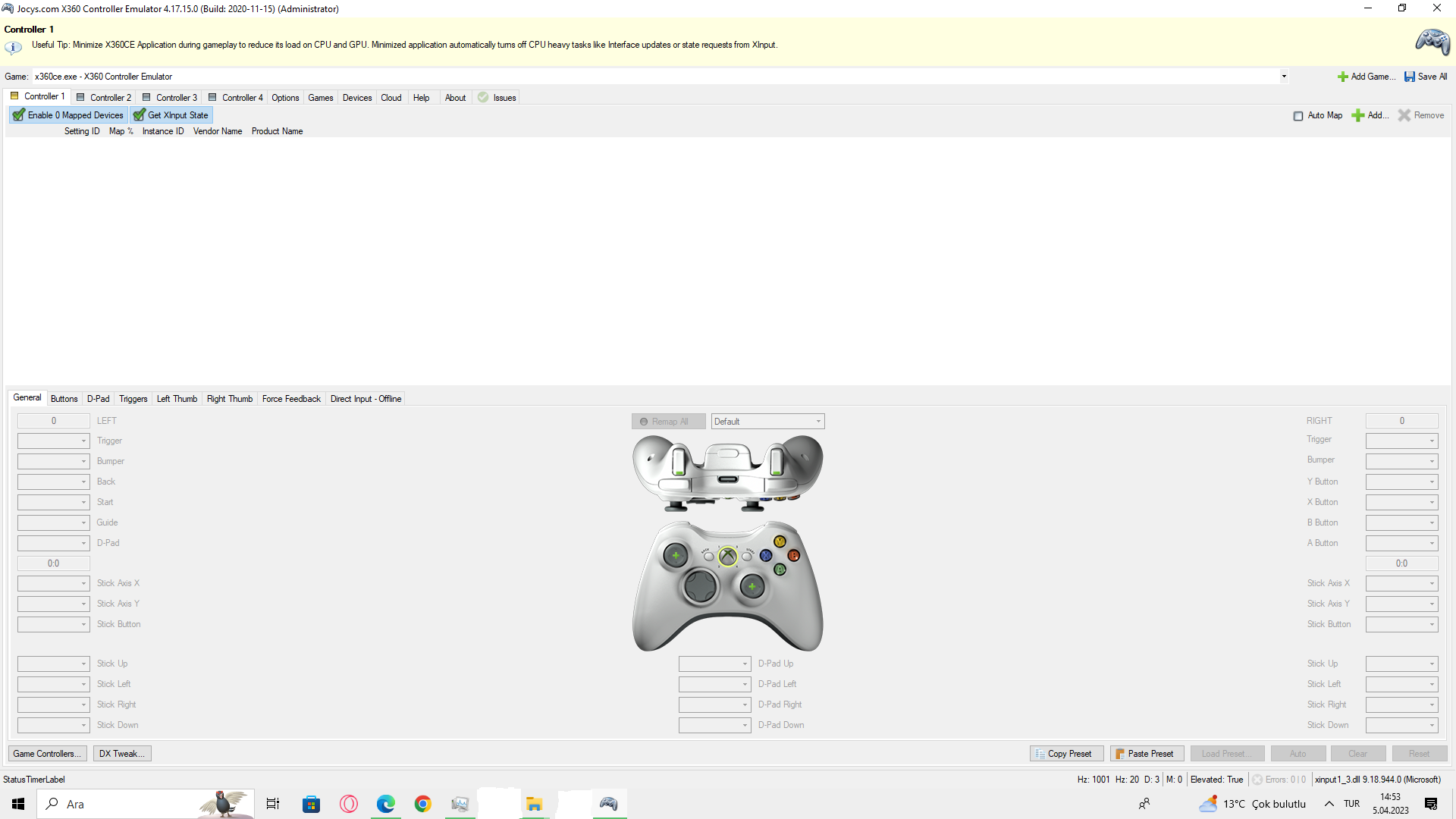Open the left Trigger mapping dropdown
The image size is (1456, 819).
pos(53,441)
